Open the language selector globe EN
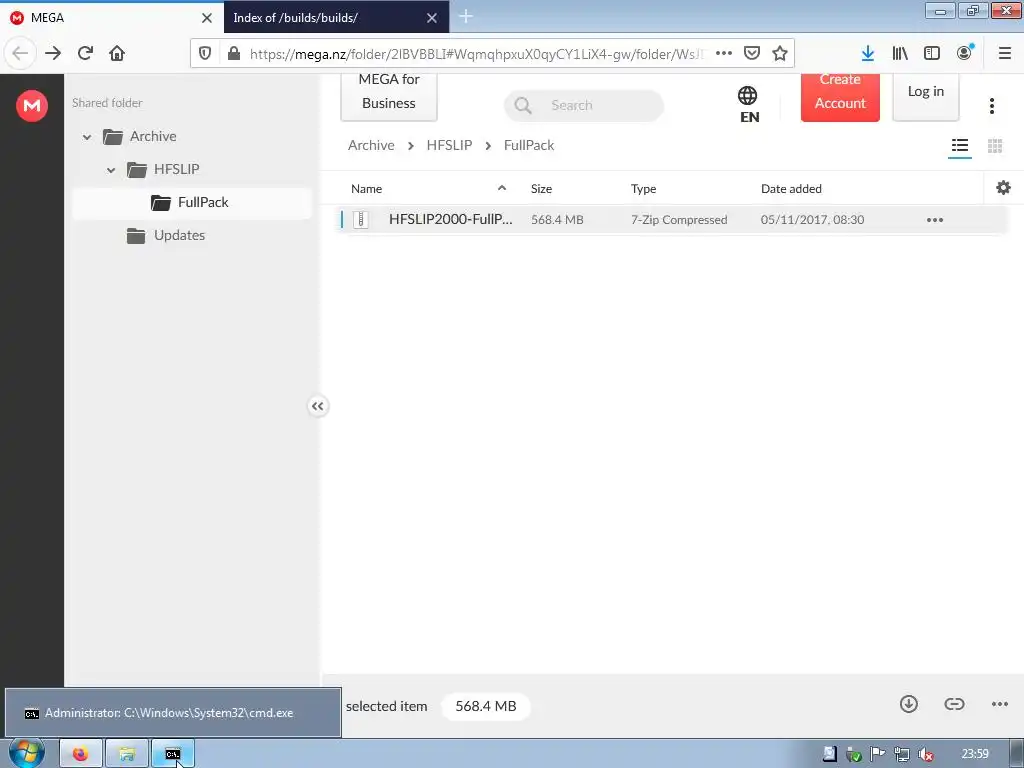This screenshot has height=768, width=1024. click(x=748, y=104)
